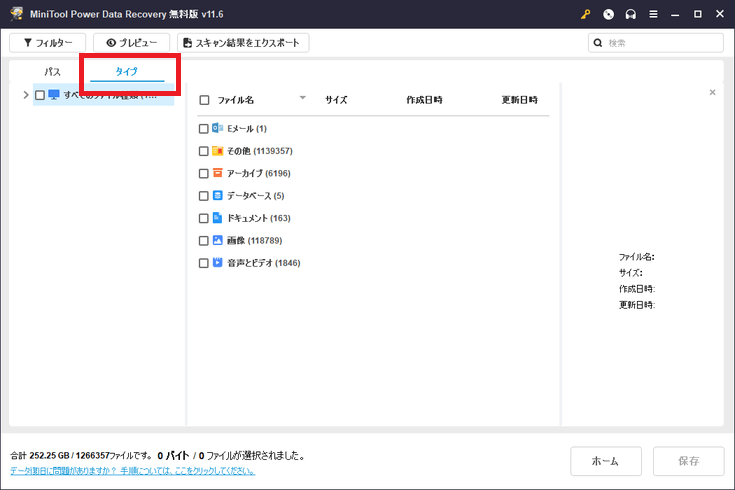The height and width of the screenshot is (490, 735).
Task: Select the タイプ tab
Action: click(x=127, y=72)
